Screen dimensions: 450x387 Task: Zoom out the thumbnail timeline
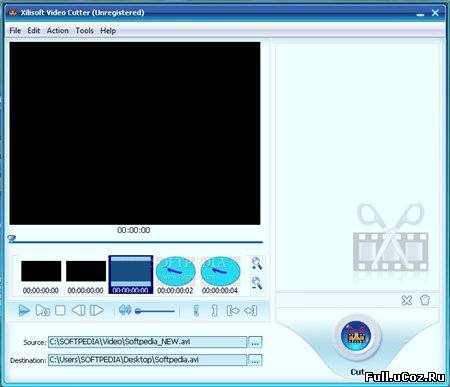257,283
